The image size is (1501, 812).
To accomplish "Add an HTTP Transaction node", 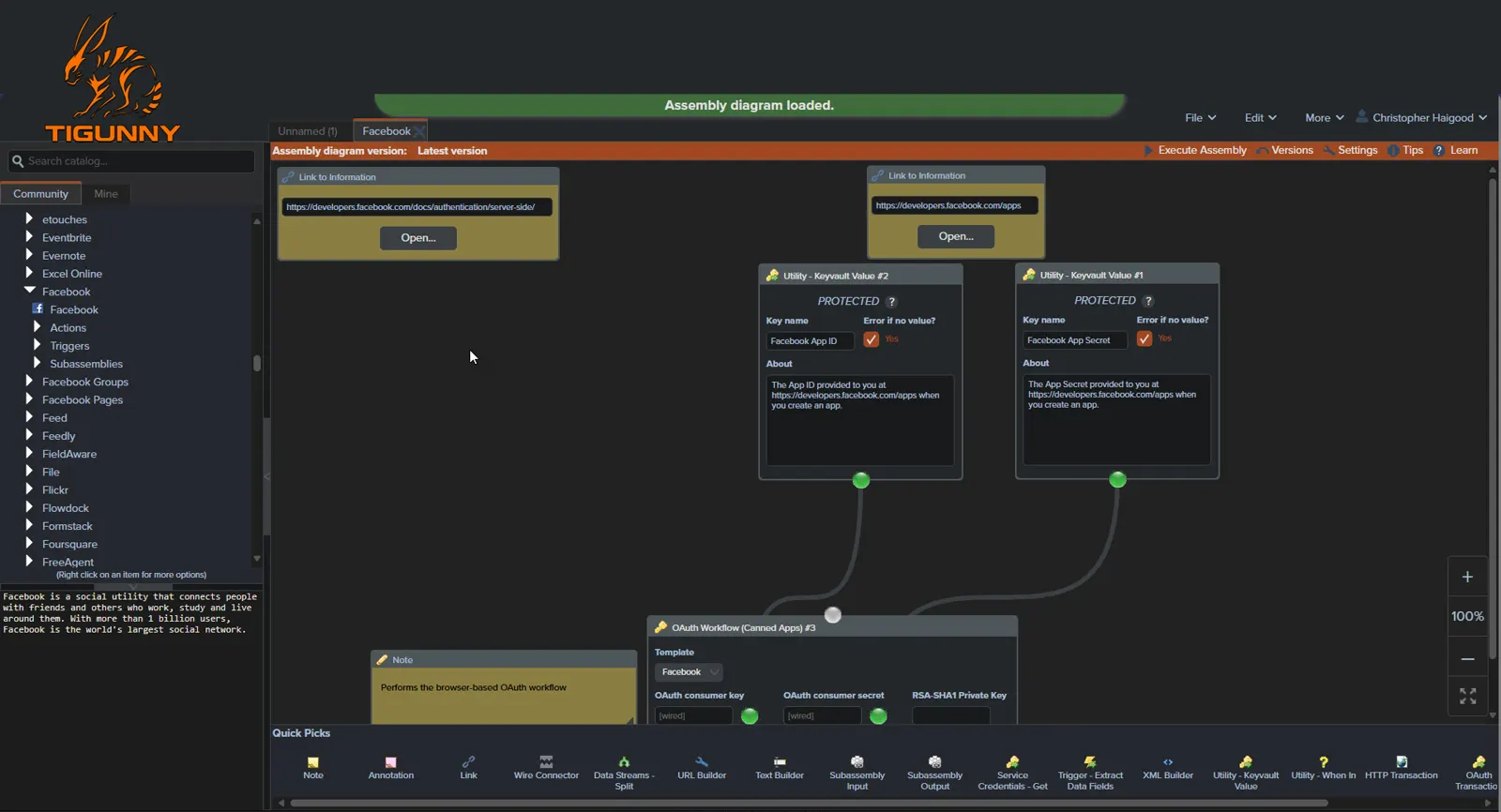I will [x=1402, y=768].
